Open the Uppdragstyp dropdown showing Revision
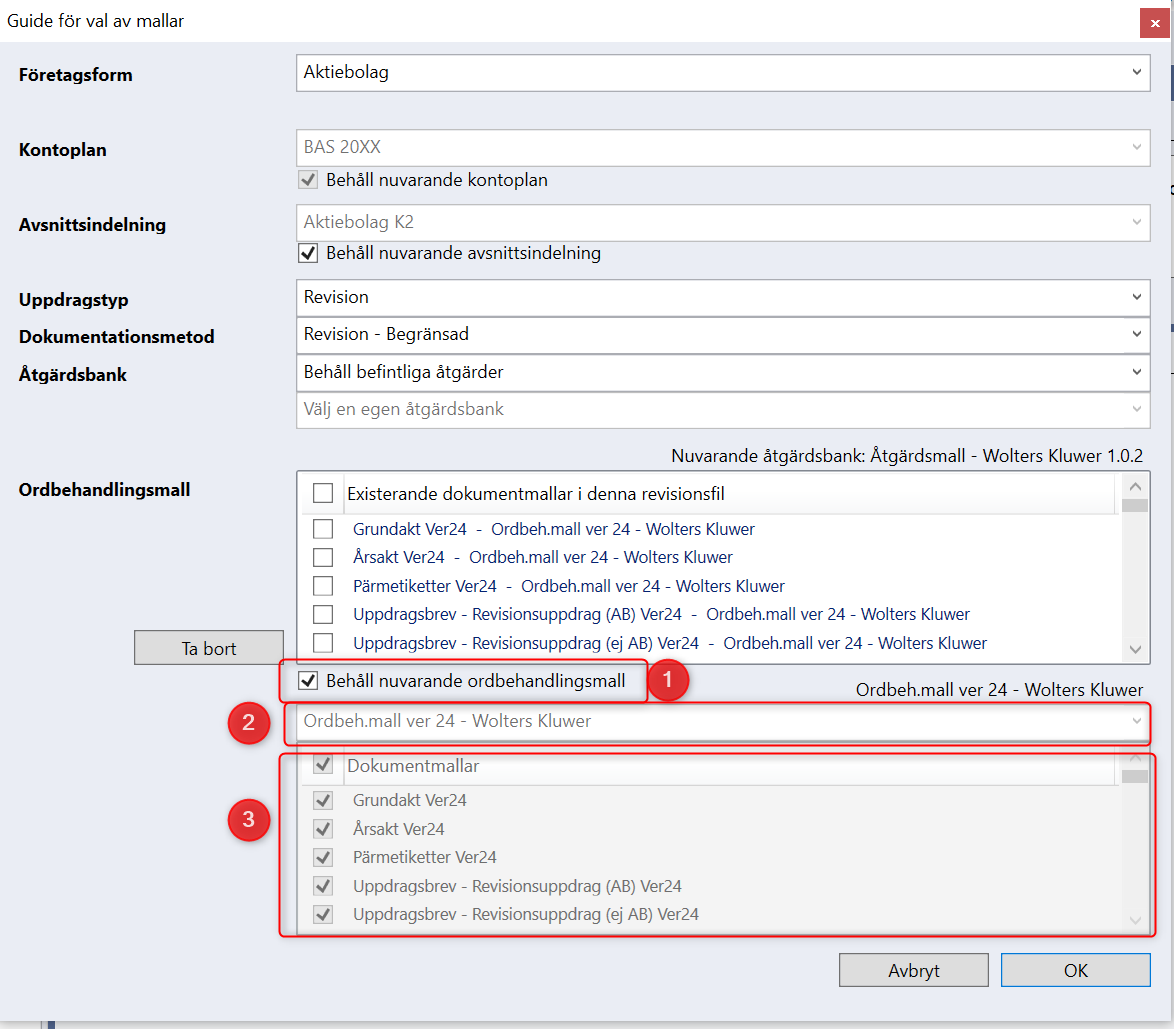1174x1029 pixels. [x=723, y=297]
